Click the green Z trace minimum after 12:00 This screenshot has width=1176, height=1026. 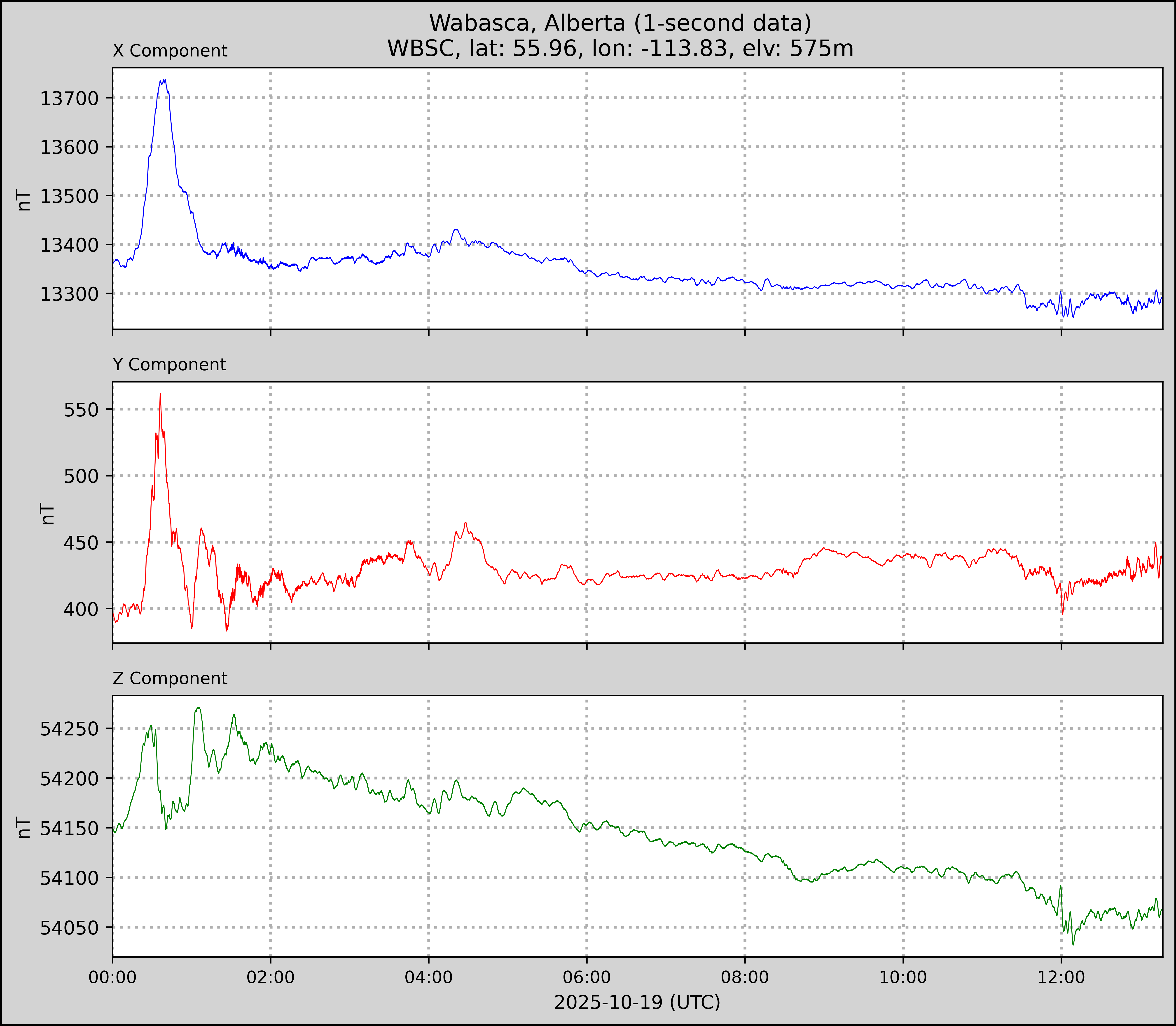[x=1073, y=944]
